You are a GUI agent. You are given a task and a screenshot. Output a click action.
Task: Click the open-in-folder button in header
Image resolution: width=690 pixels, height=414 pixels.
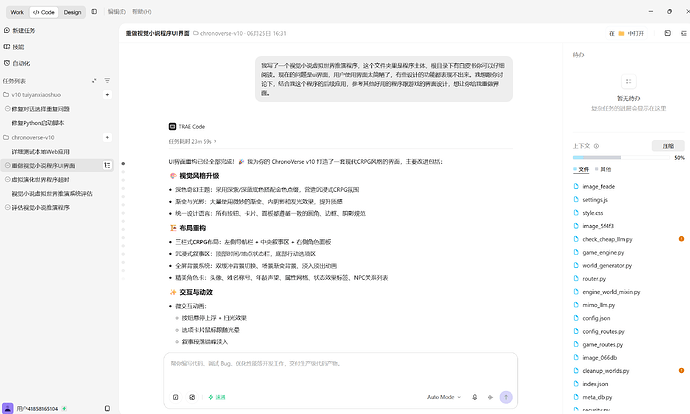[x=626, y=33]
